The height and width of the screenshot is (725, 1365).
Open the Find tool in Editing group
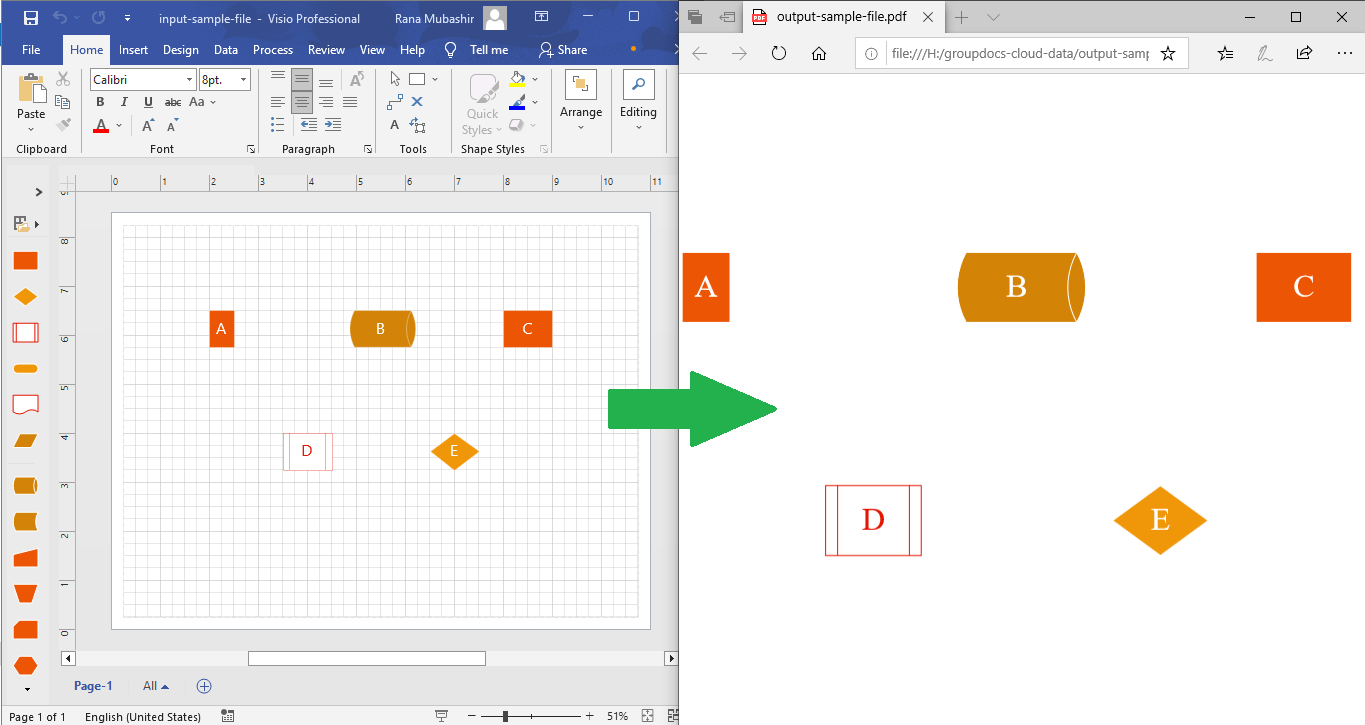tap(637, 97)
